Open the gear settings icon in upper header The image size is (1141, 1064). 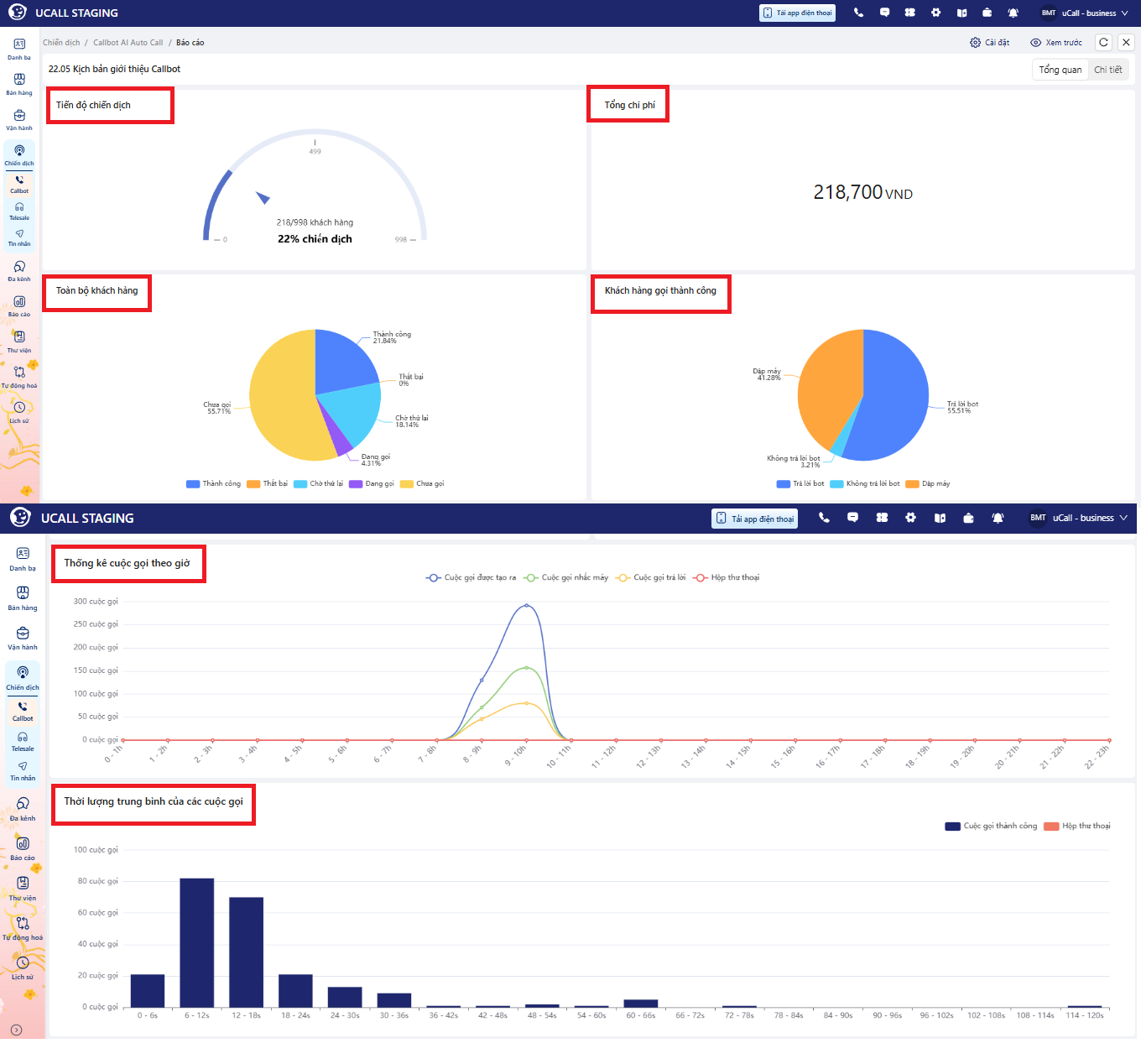(x=935, y=13)
